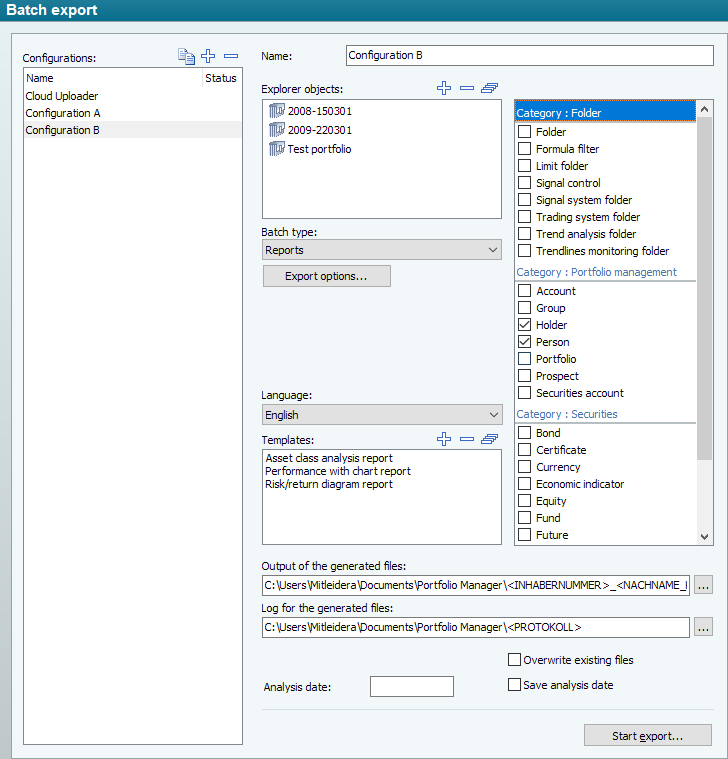Add an explorer object with plus icon
The height and width of the screenshot is (759, 728).
point(444,89)
